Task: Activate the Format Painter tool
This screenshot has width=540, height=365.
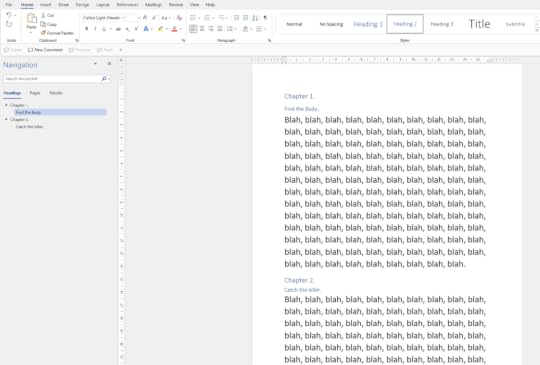Action: pos(57,33)
